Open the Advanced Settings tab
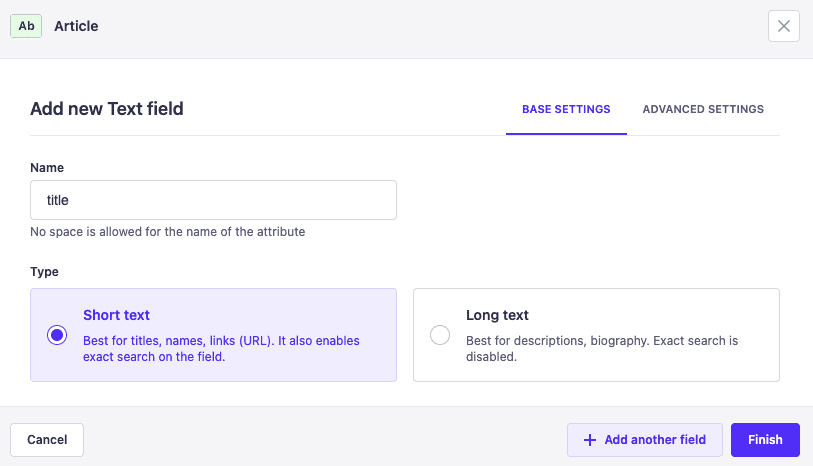813x466 pixels. [703, 109]
